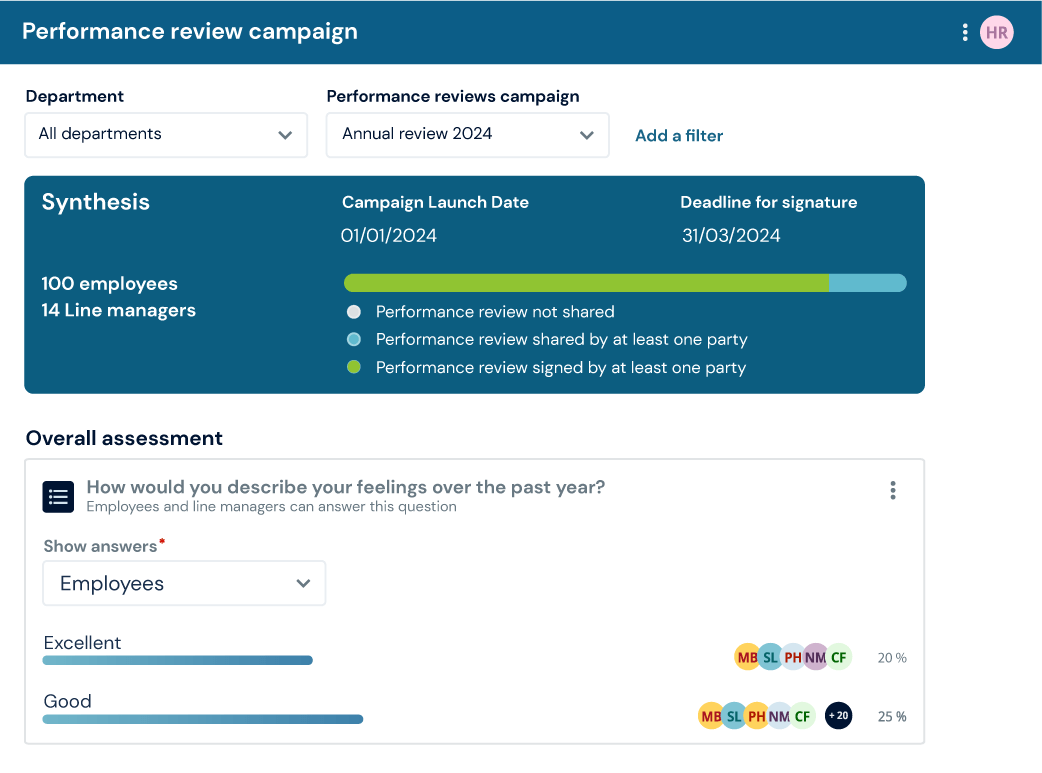
Task: Select the Overall assessment section heading
Action: point(122,438)
